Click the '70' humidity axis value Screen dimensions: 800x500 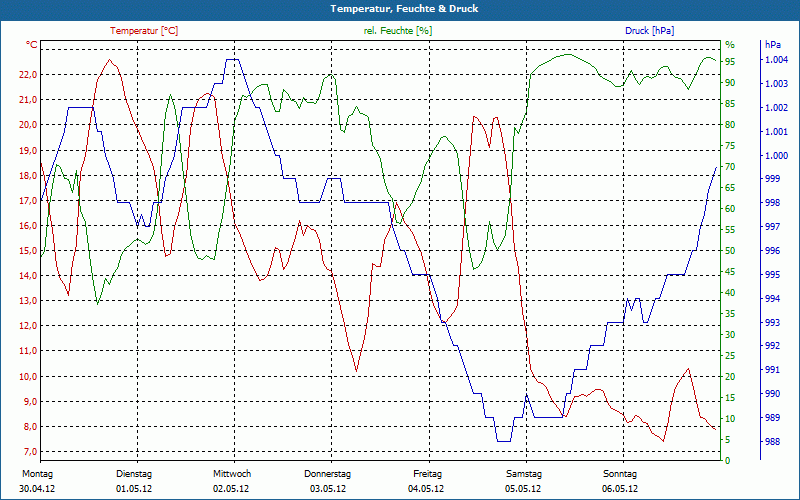[730, 166]
